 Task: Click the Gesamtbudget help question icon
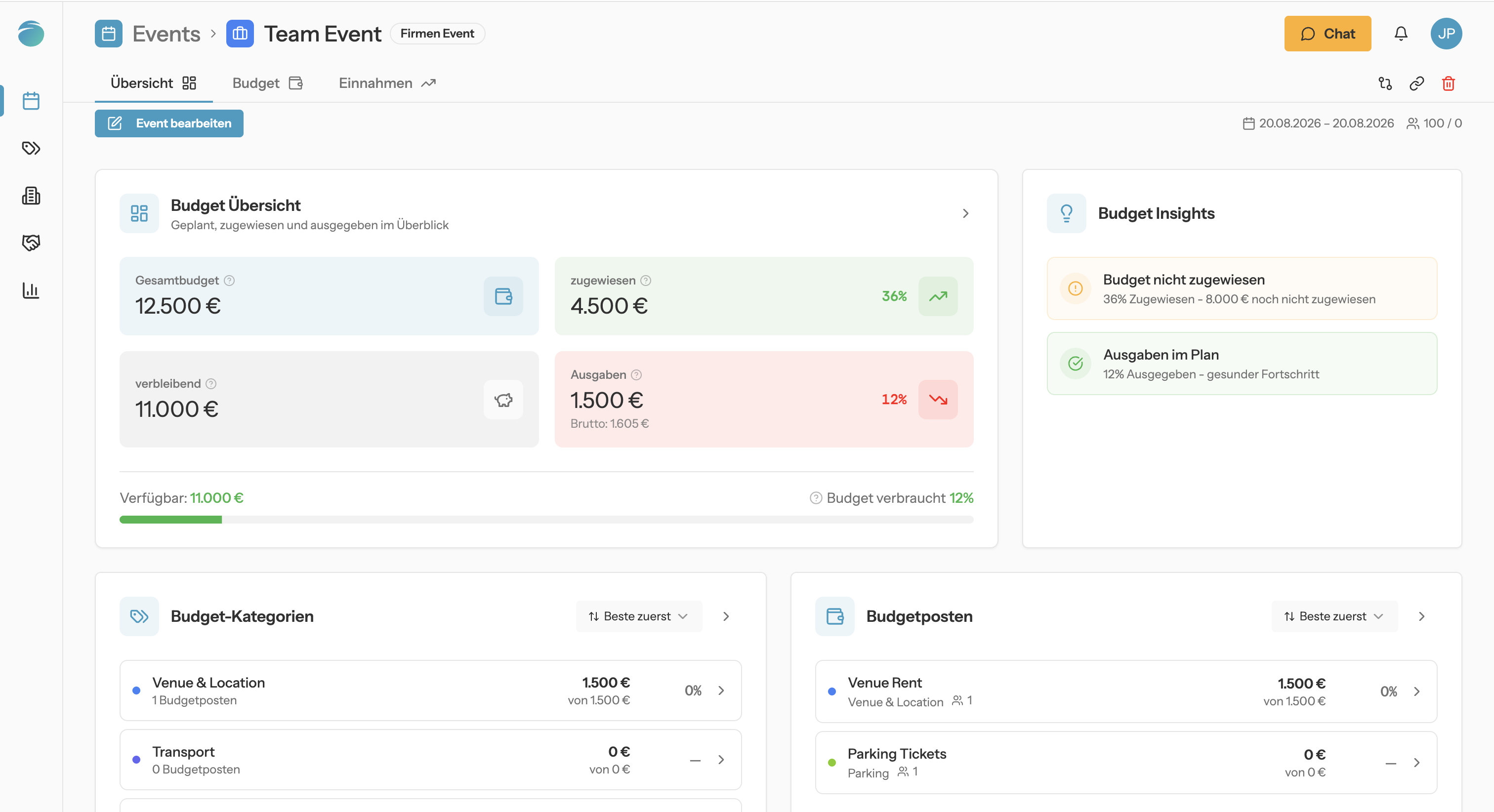tap(230, 281)
